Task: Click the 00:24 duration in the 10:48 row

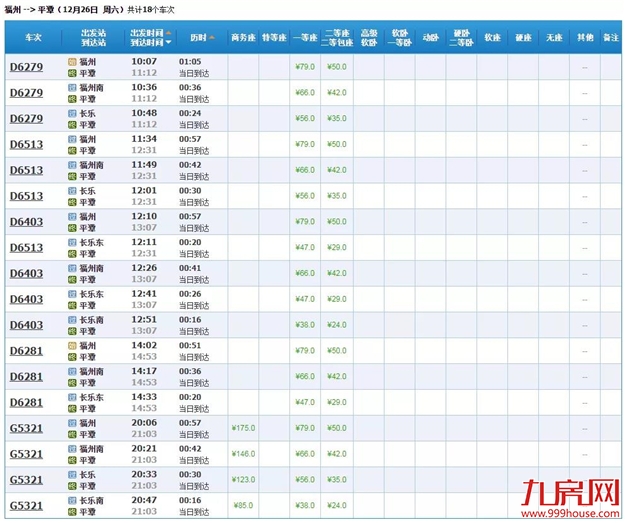Action: click(x=190, y=113)
